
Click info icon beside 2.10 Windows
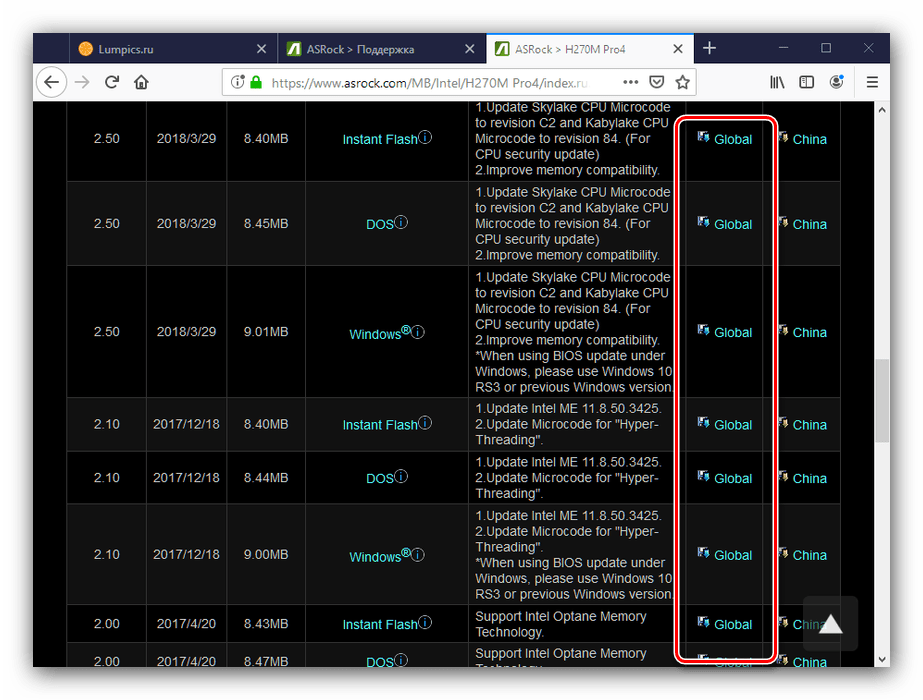pyautogui.click(x=417, y=555)
